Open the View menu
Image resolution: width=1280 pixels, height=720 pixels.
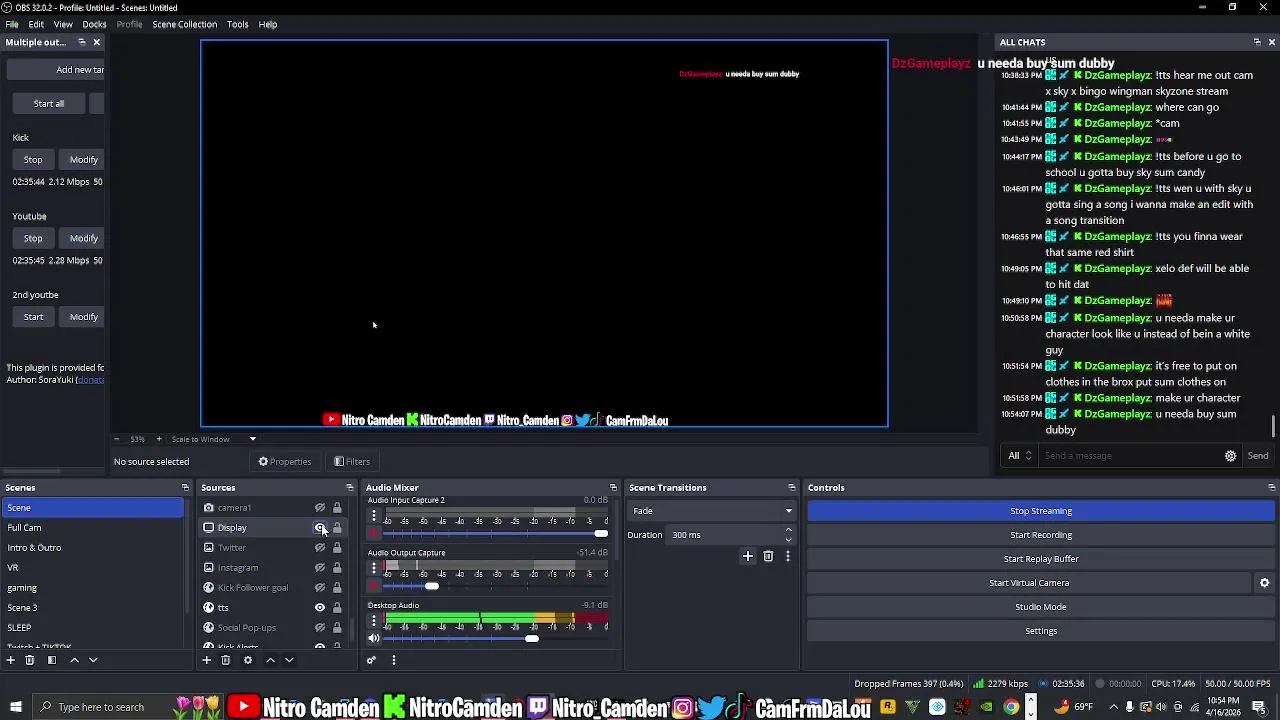63,24
